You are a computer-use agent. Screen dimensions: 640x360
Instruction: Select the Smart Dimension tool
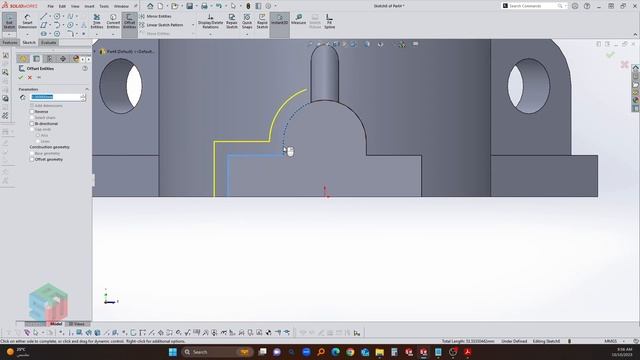click(27, 21)
